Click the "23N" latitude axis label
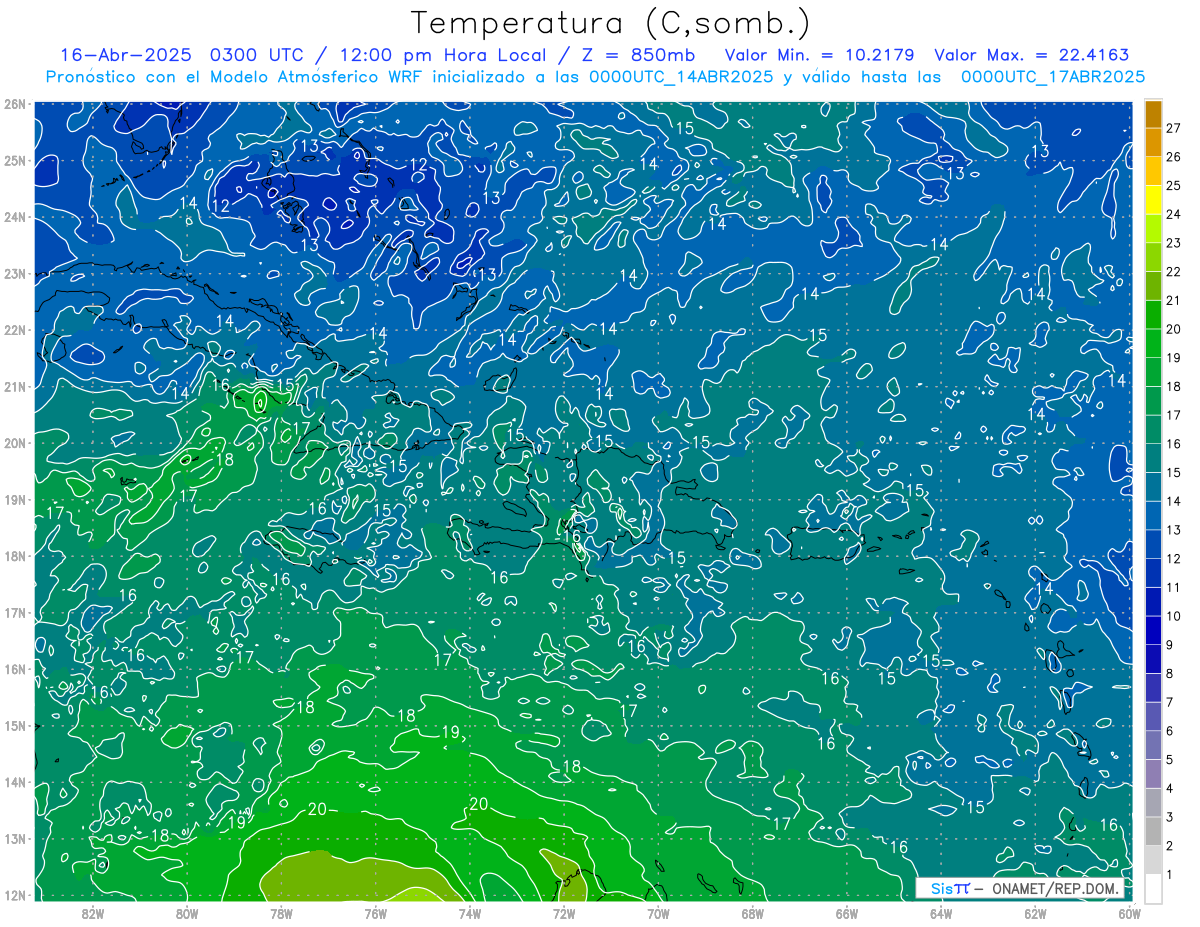1200x927 pixels. click(x=14, y=273)
